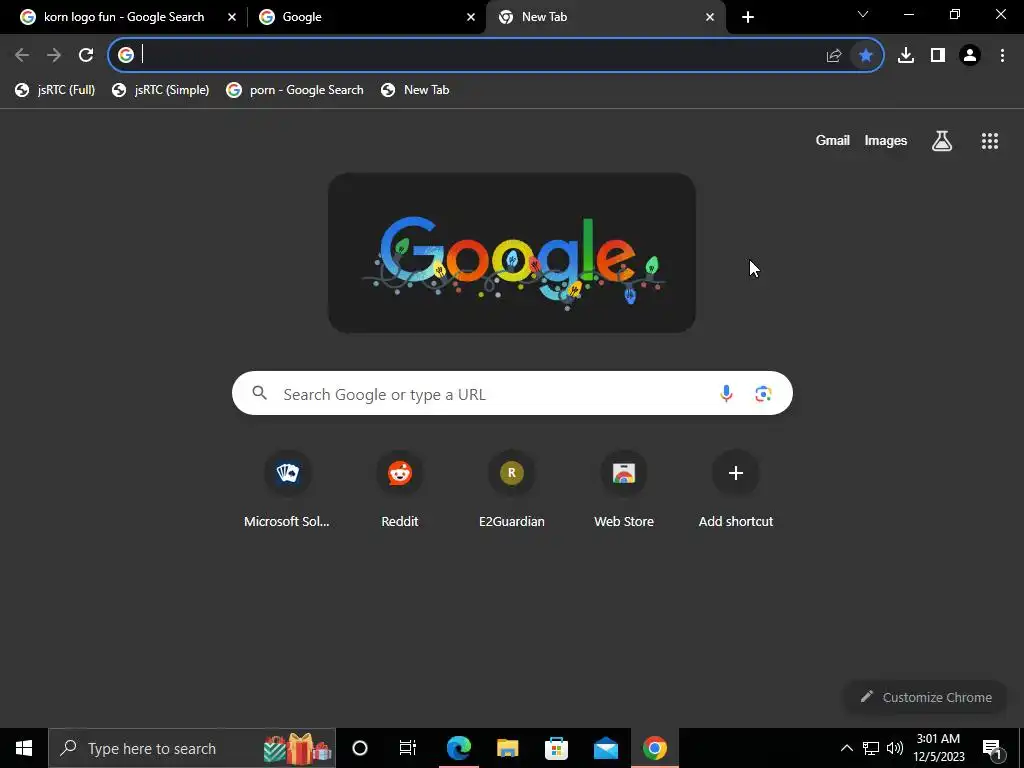Open the E2Guardian shortcut
Viewport: 1024px width, 768px height.
(511, 490)
